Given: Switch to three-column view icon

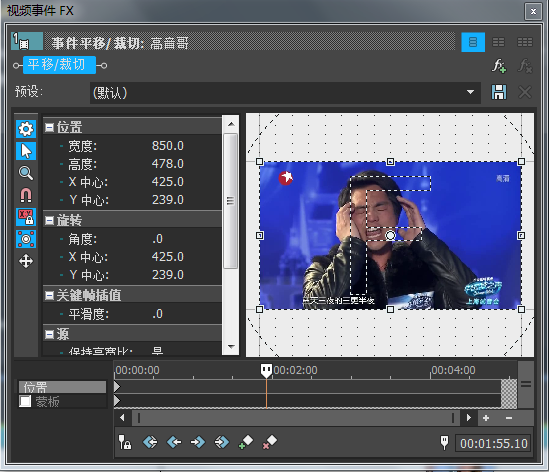Looking at the screenshot, I should [524, 42].
